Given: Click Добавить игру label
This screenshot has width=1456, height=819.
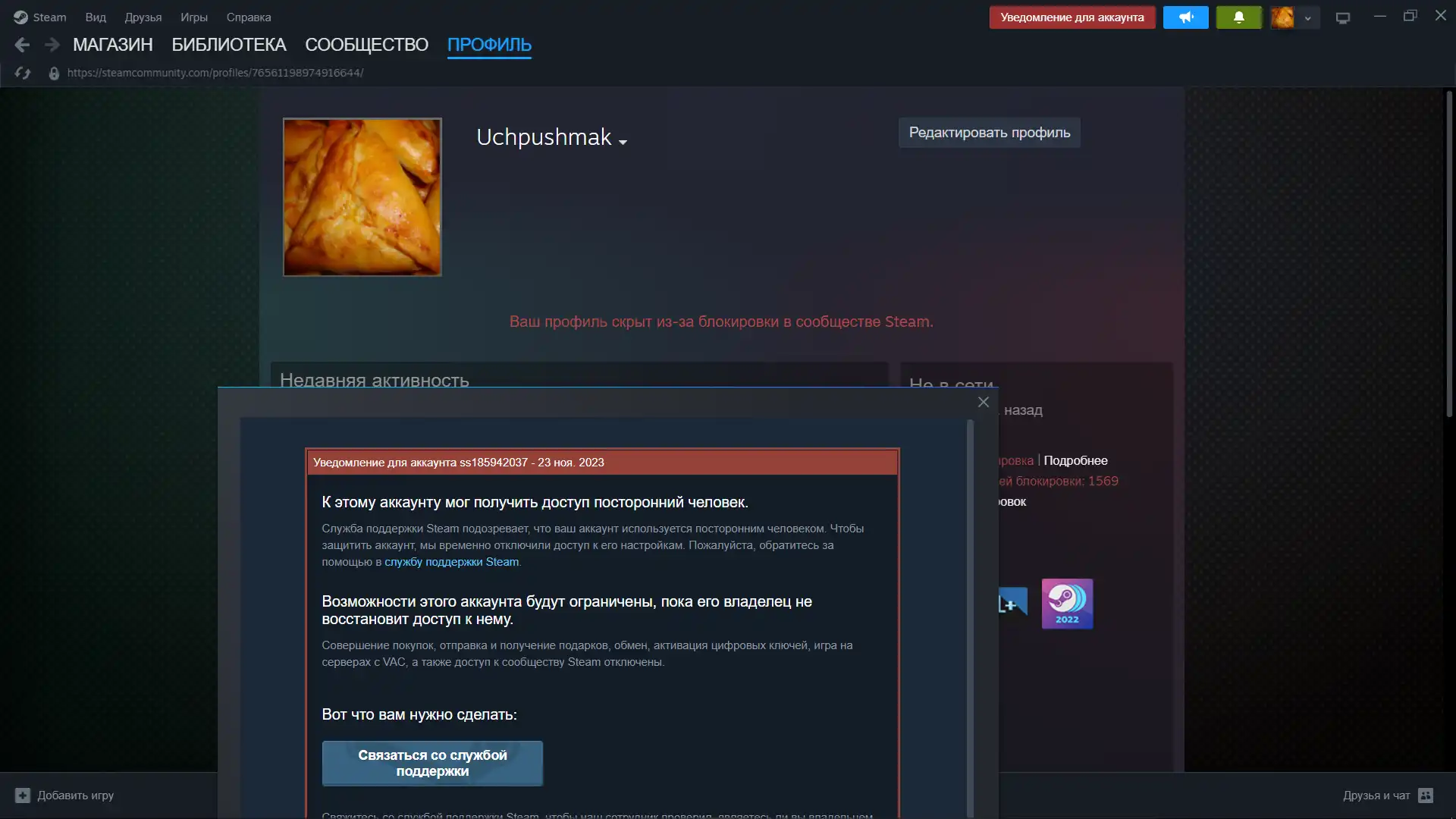Looking at the screenshot, I should click(x=76, y=795).
